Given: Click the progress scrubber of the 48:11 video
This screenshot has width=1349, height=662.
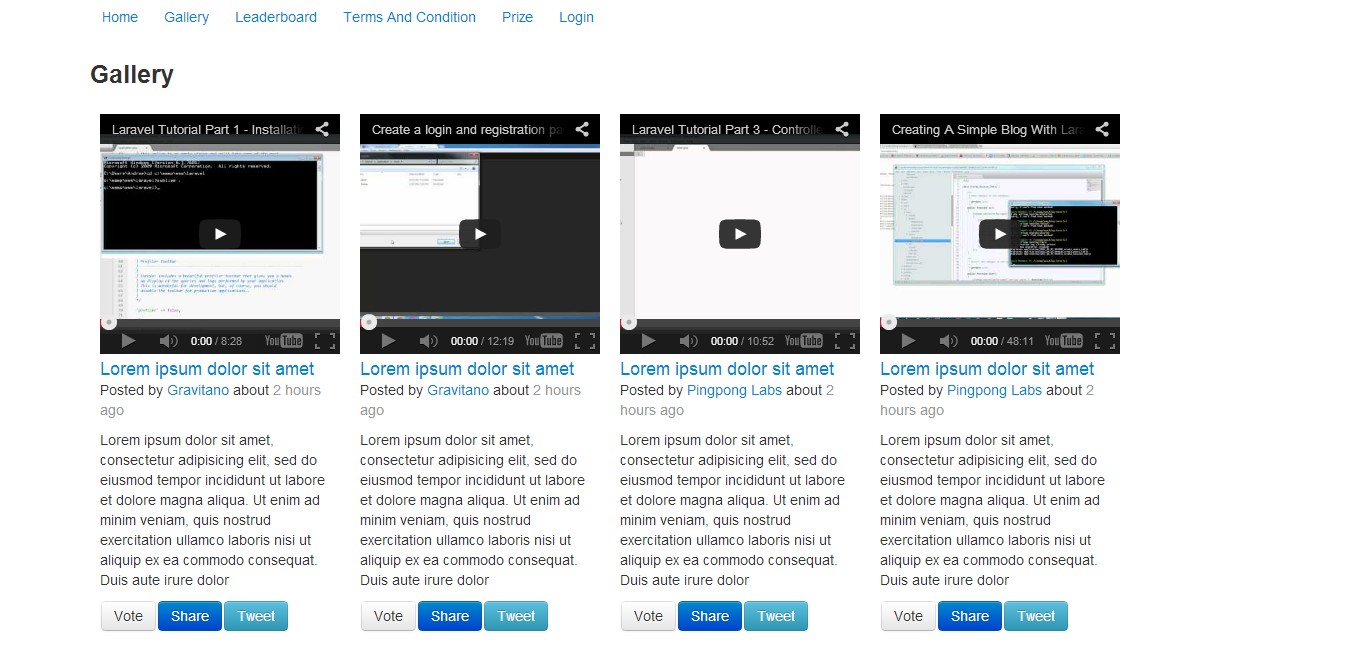Looking at the screenshot, I should (888, 322).
